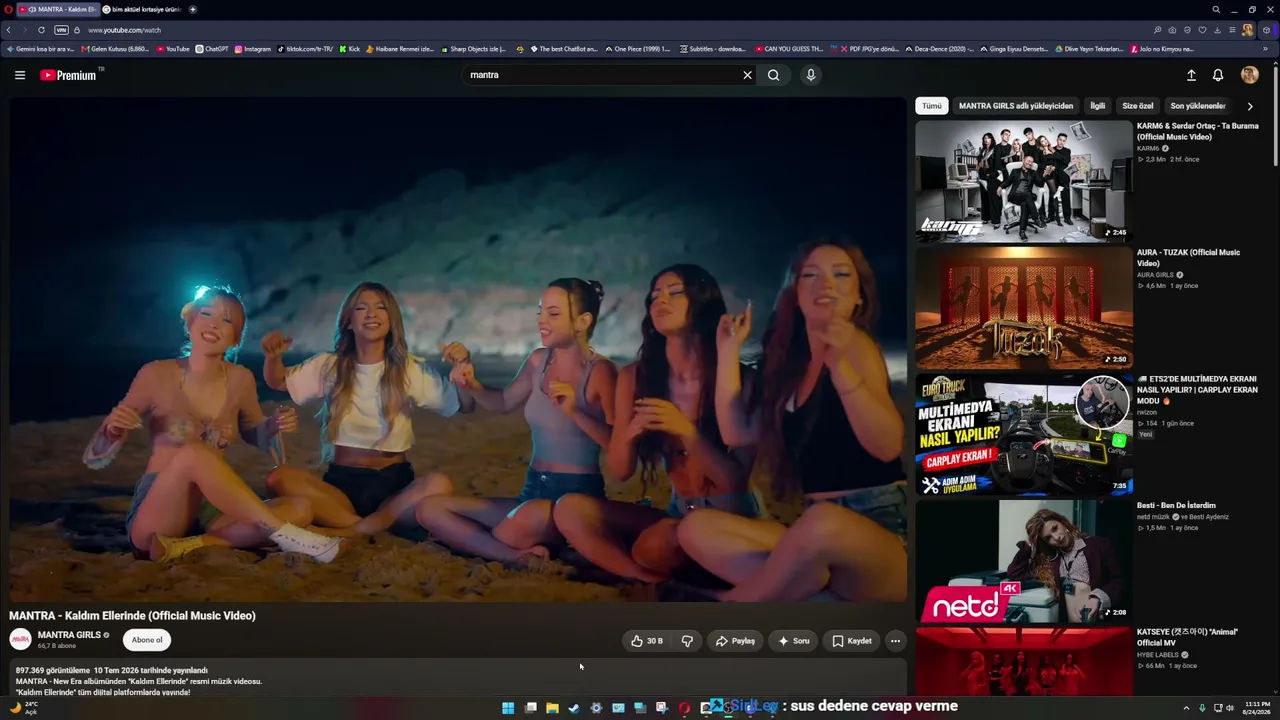Open the MANTRA GIRLS channel name link
The image size is (1280, 720).
click(x=69, y=635)
